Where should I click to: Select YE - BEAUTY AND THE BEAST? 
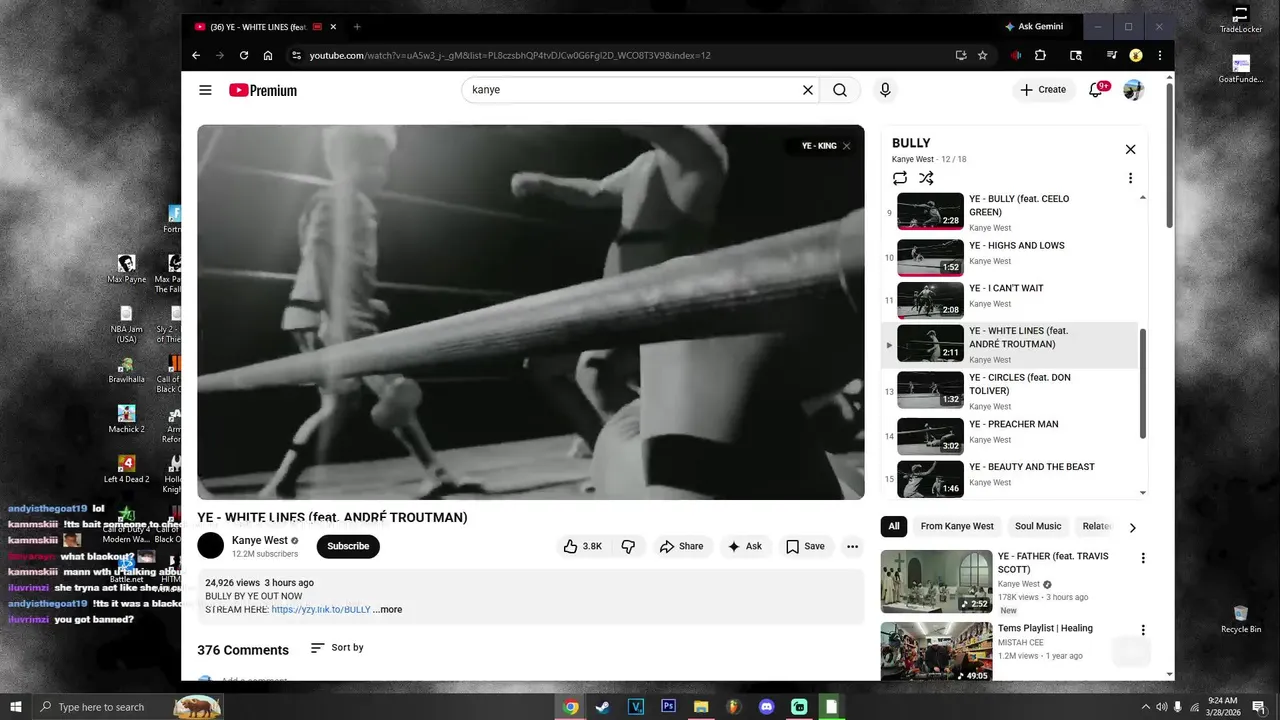(x=1009, y=478)
